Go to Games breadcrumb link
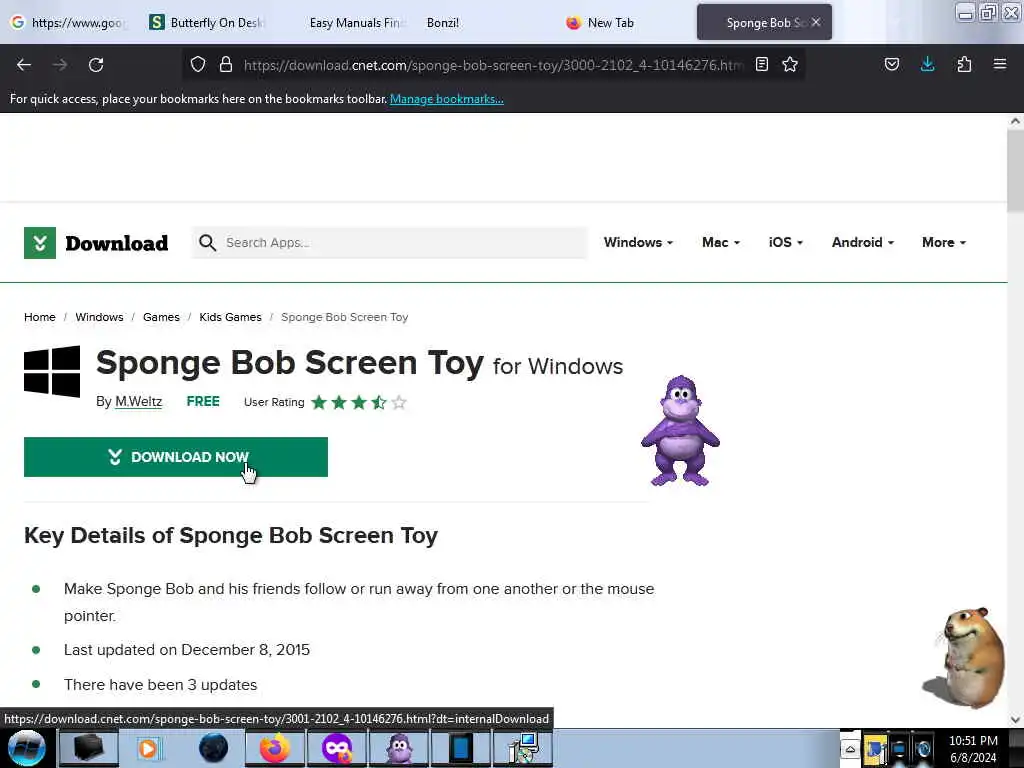This screenshot has width=1024, height=768. point(161,317)
